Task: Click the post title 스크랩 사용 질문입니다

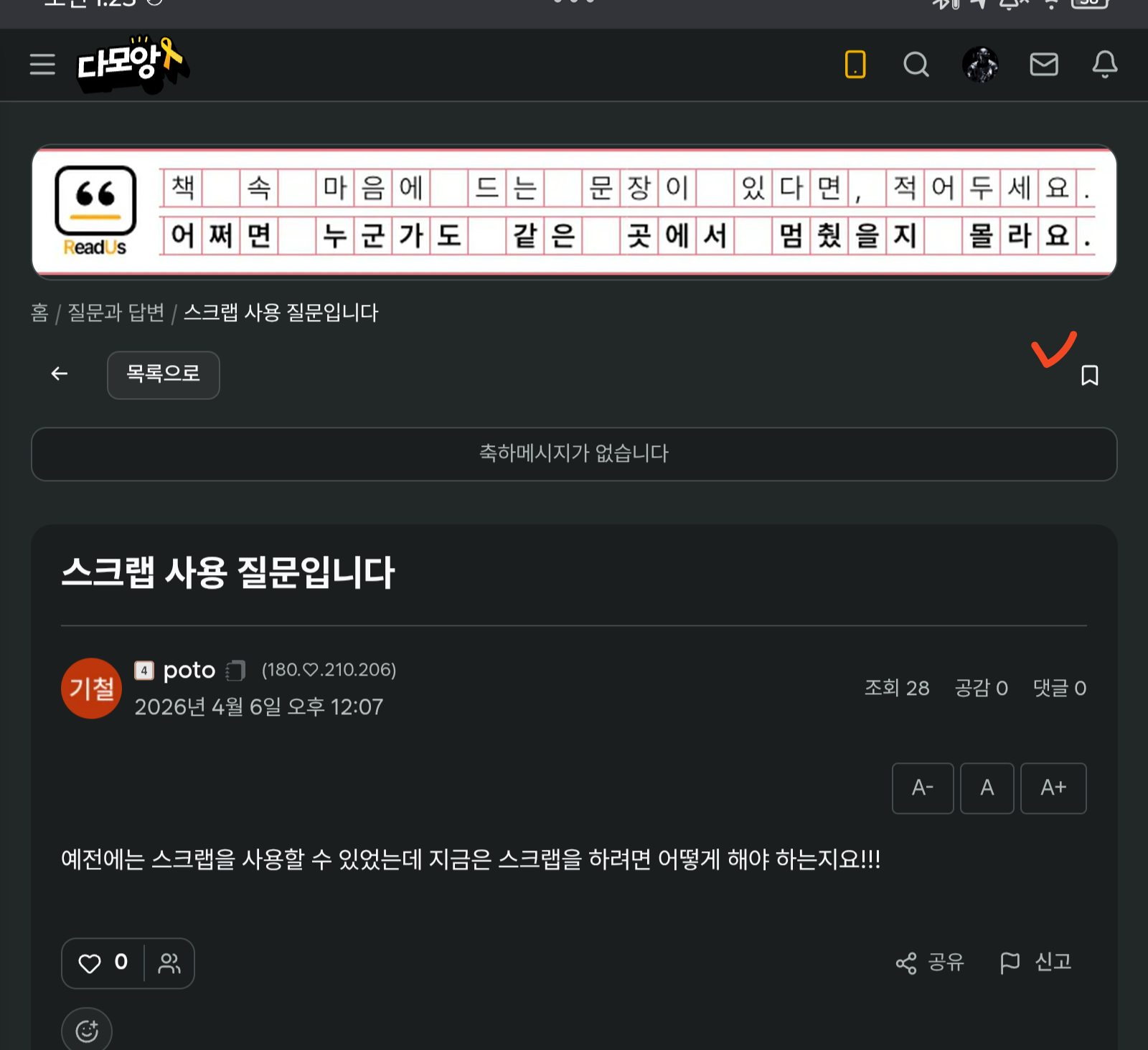Action: point(228,573)
